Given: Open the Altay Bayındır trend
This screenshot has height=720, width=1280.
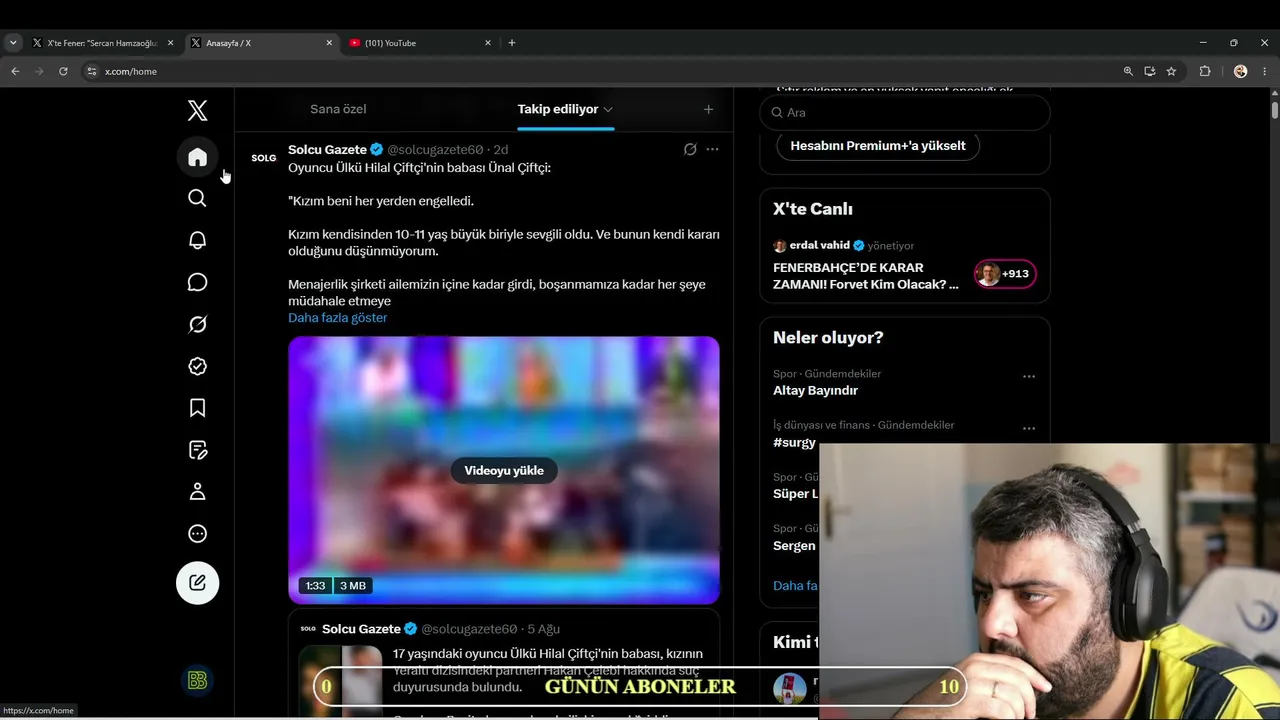Looking at the screenshot, I should [x=815, y=391].
